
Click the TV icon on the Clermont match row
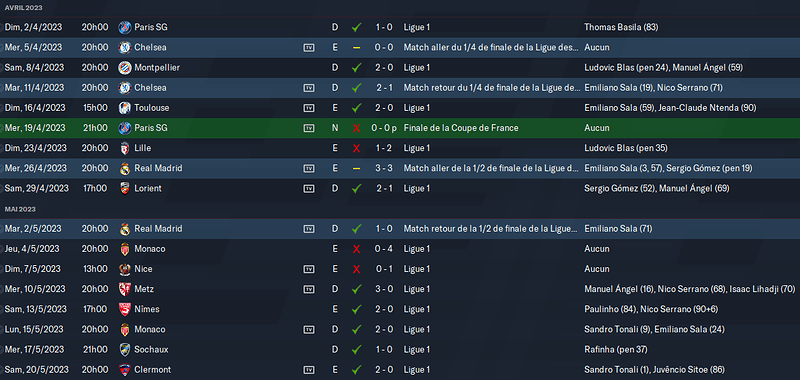coord(309,370)
